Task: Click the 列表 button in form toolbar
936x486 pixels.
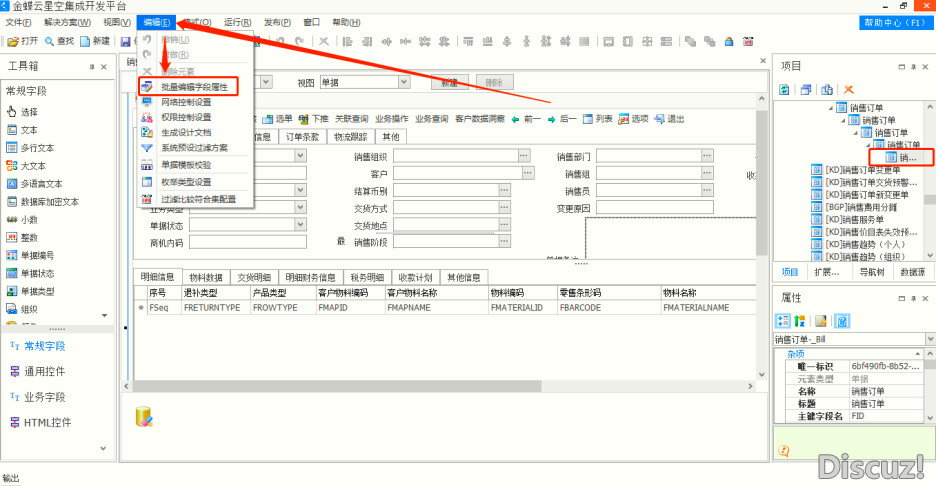Action: click(598, 118)
